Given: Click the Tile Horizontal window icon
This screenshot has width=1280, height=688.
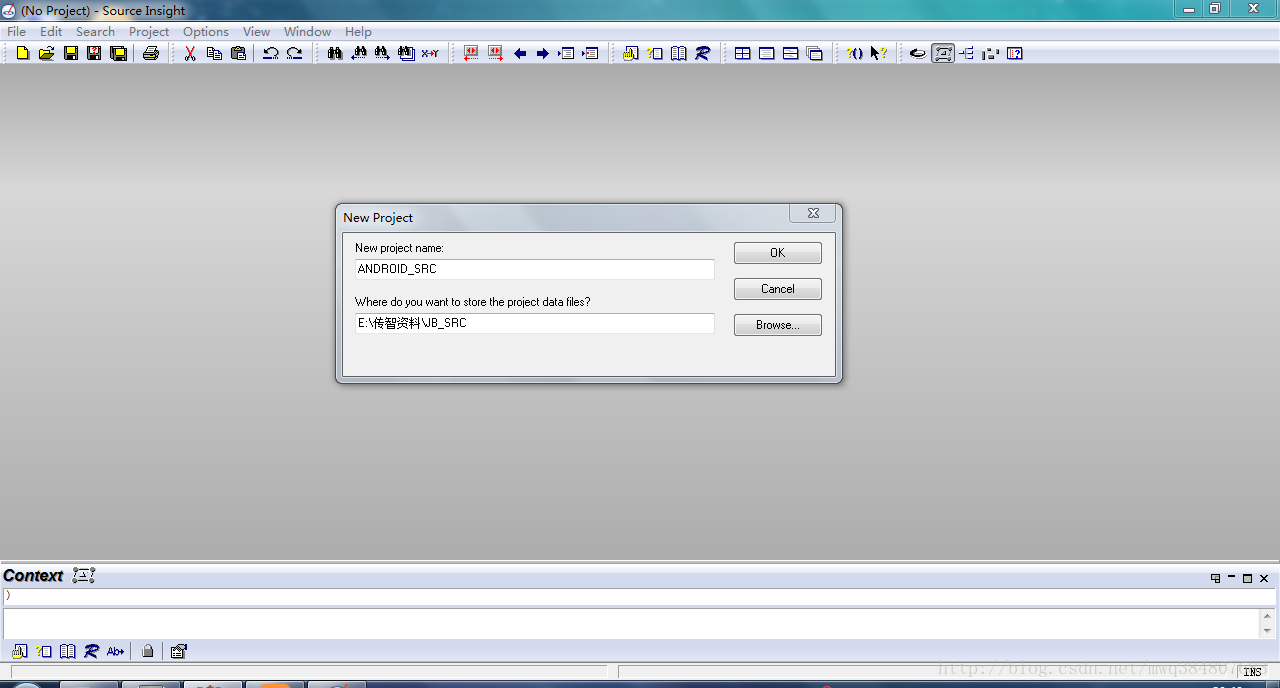Looking at the screenshot, I should (x=767, y=53).
